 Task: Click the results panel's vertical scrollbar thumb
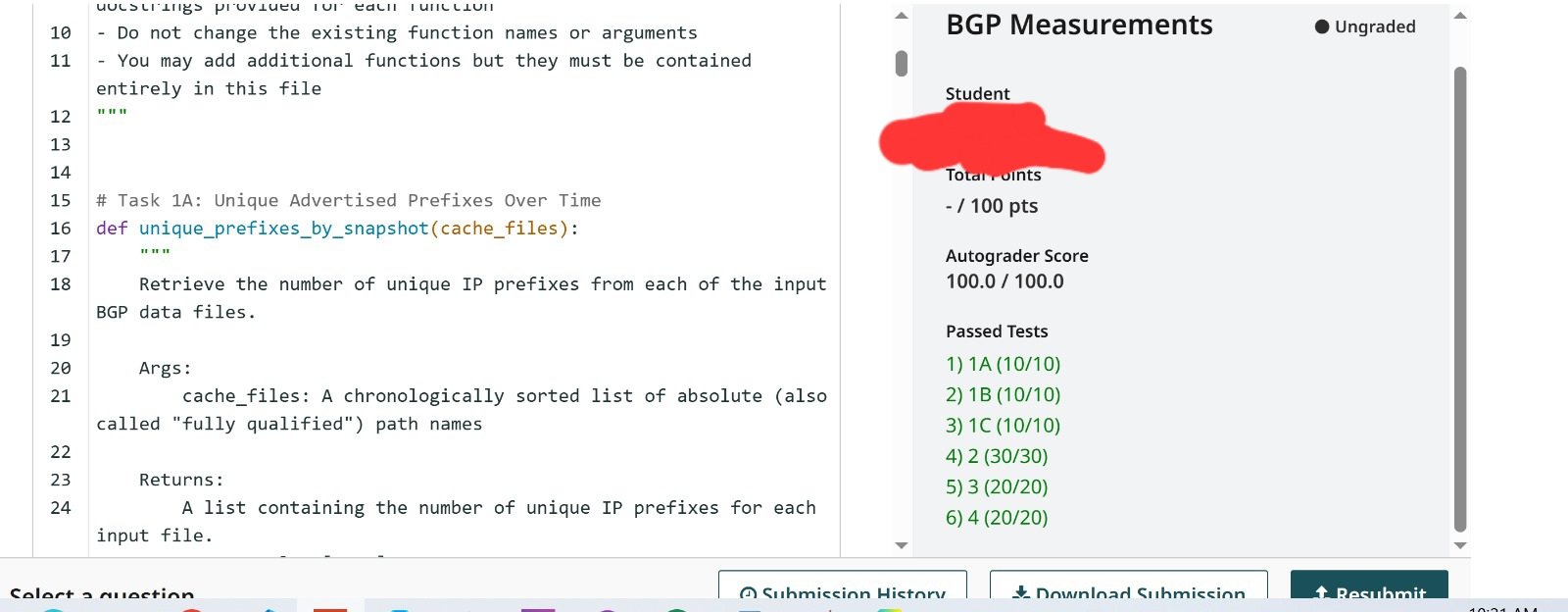[x=1459, y=294]
